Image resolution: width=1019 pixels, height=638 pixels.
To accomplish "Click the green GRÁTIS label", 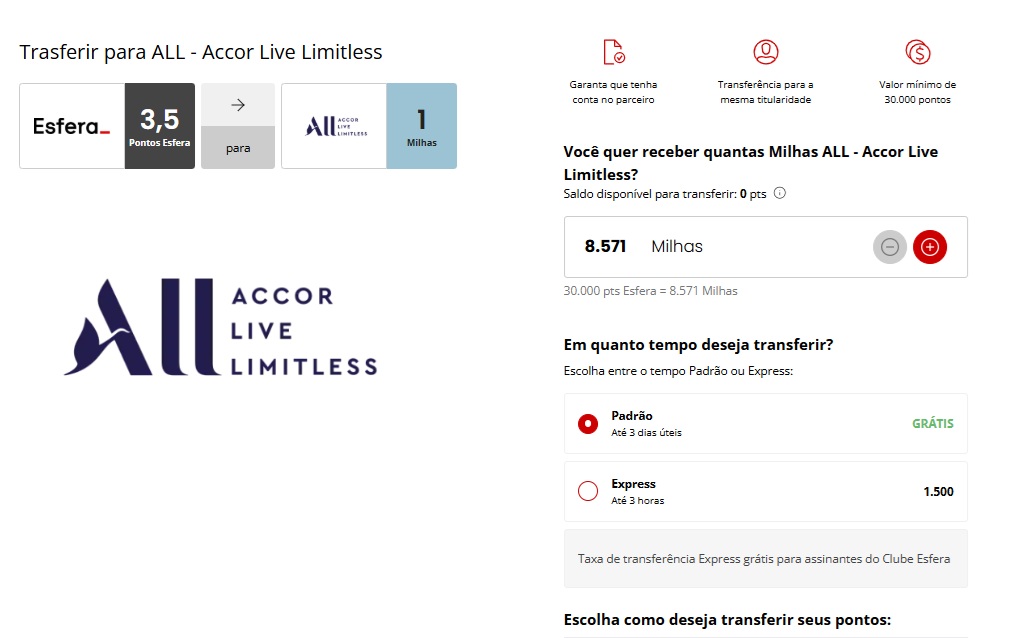I will [932, 424].
